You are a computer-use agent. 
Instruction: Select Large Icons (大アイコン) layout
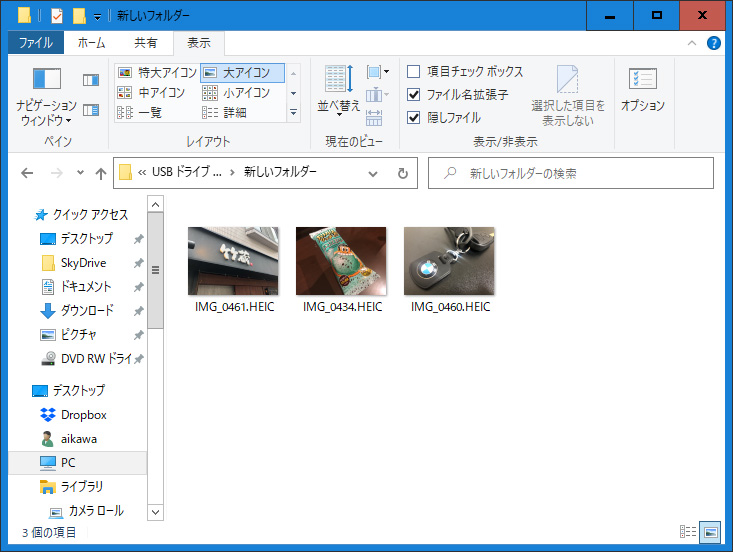pyautogui.click(x=242, y=72)
